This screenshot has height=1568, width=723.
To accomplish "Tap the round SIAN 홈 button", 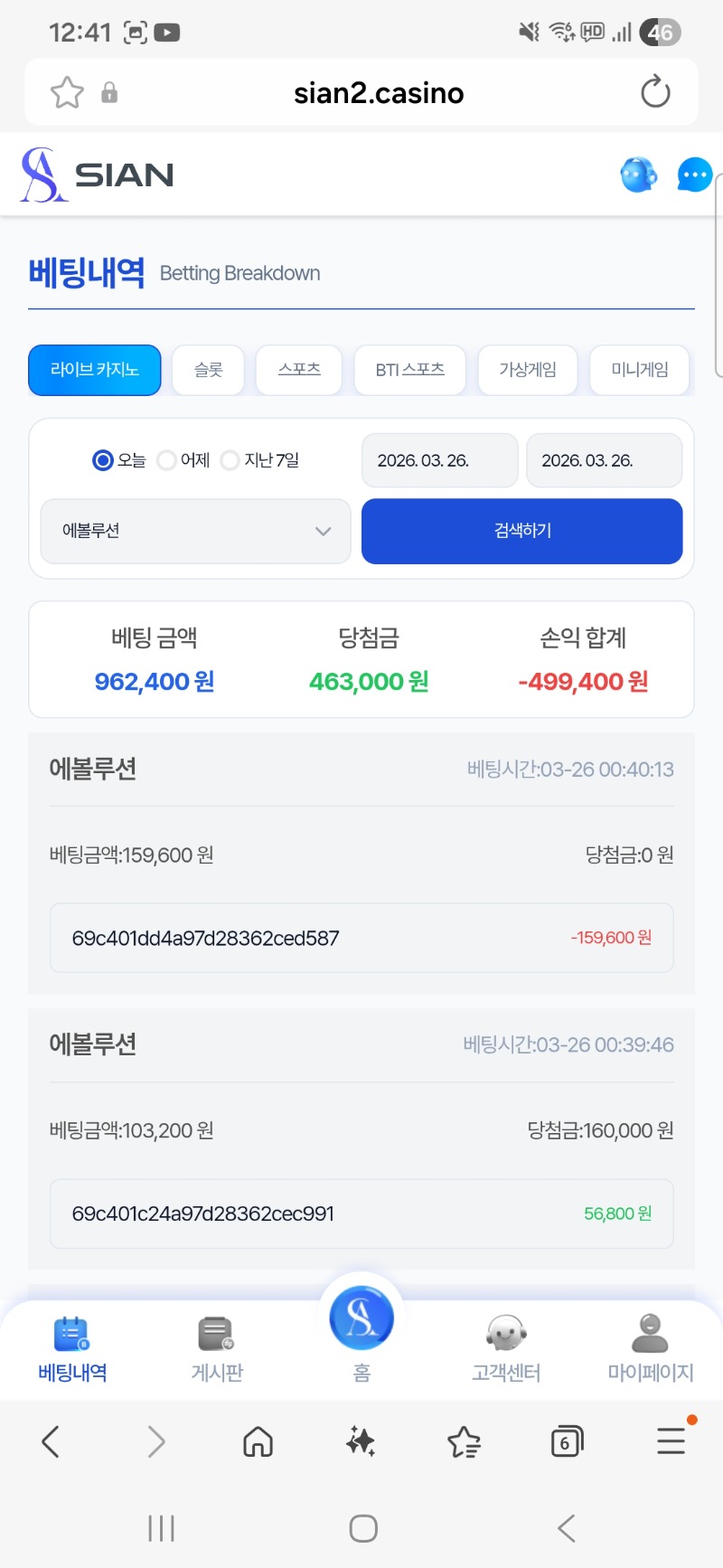I will (361, 1322).
